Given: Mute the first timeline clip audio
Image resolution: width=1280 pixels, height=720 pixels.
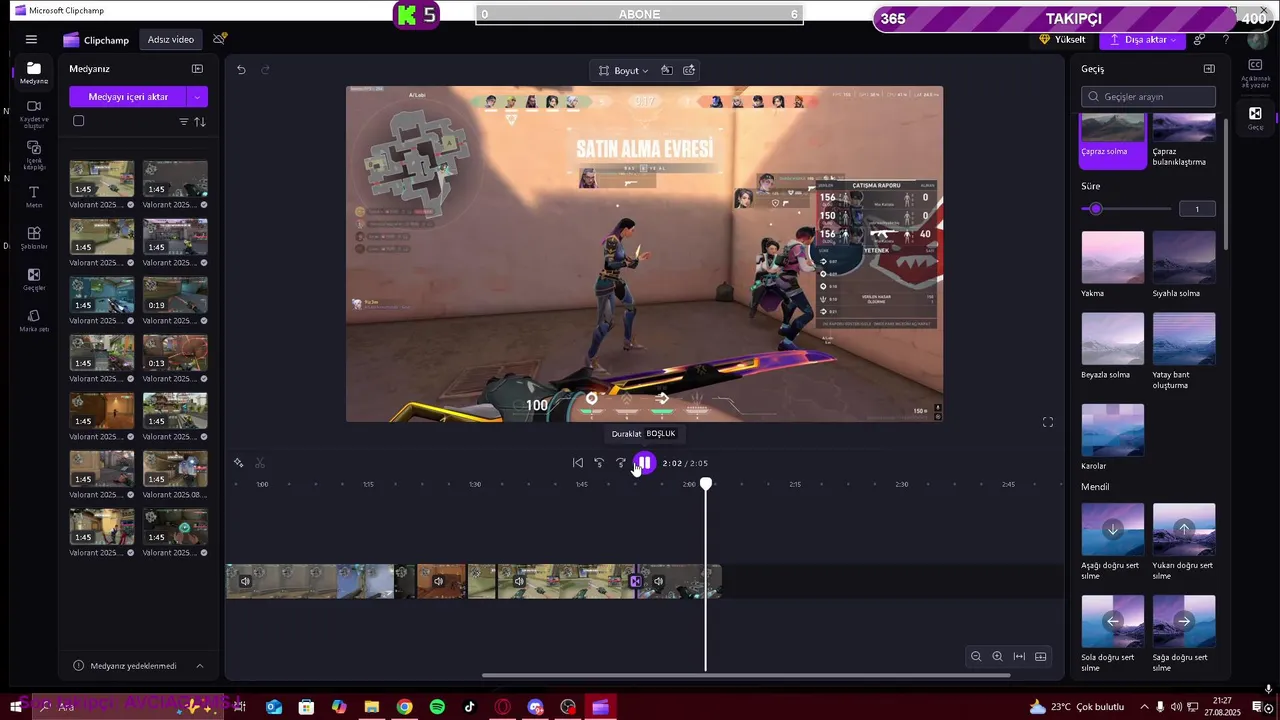Looking at the screenshot, I should (x=245, y=581).
